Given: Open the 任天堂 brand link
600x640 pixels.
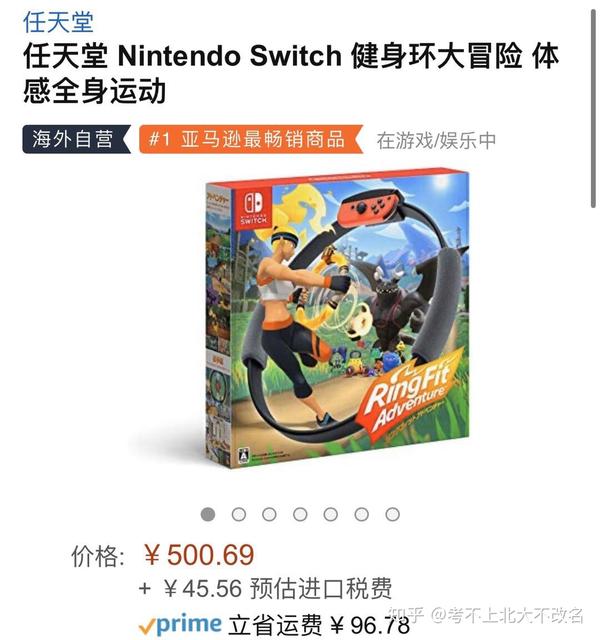Looking at the screenshot, I should 58,22.
